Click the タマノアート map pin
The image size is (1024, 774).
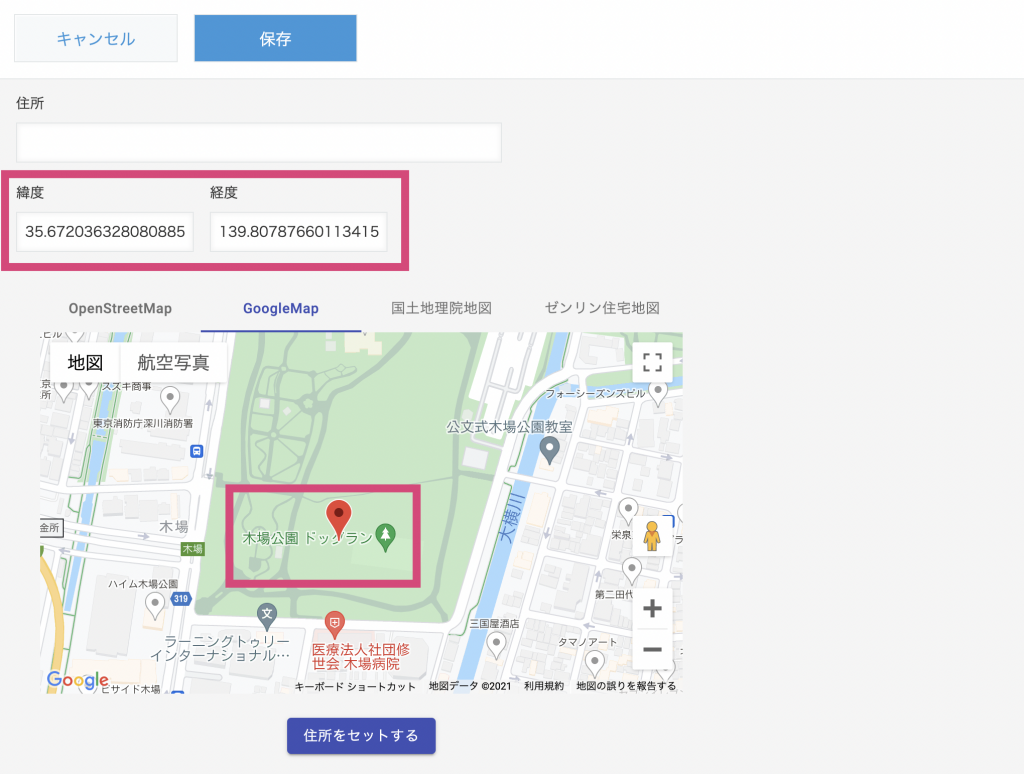(594, 663)
